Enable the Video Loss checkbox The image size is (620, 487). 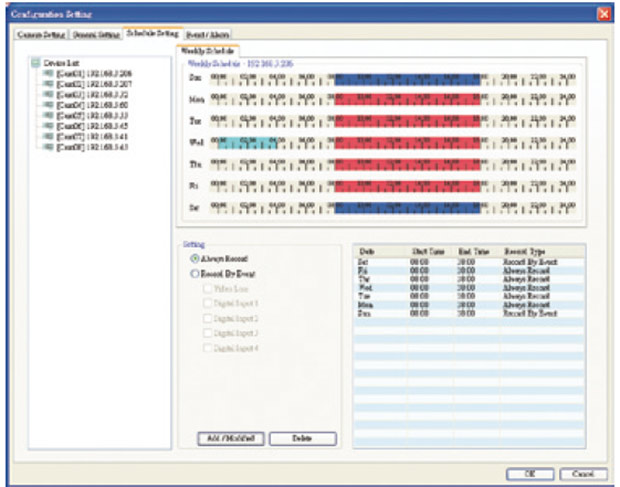[207, 287]
